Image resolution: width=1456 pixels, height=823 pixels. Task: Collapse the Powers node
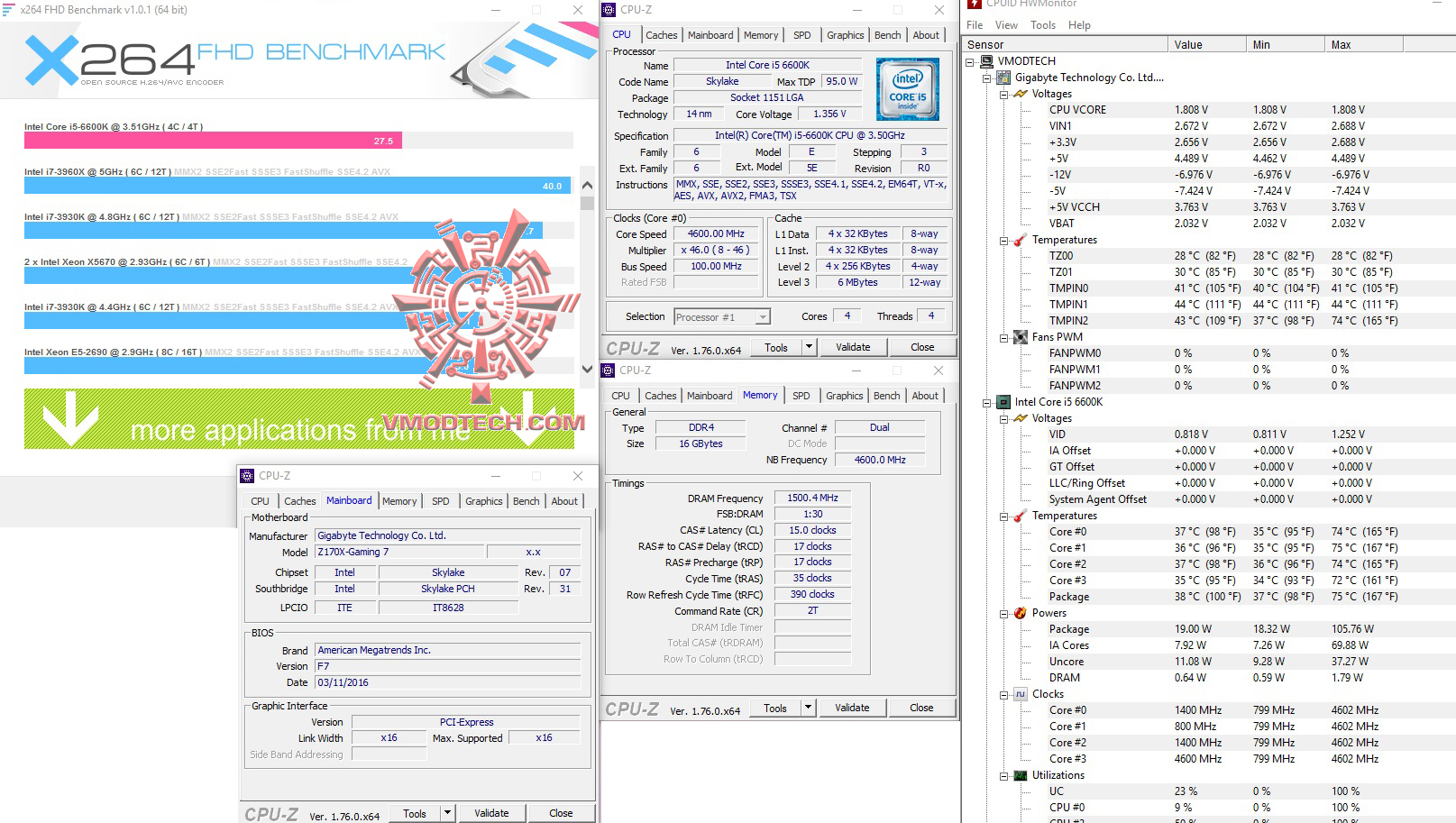click(1003, 614)
